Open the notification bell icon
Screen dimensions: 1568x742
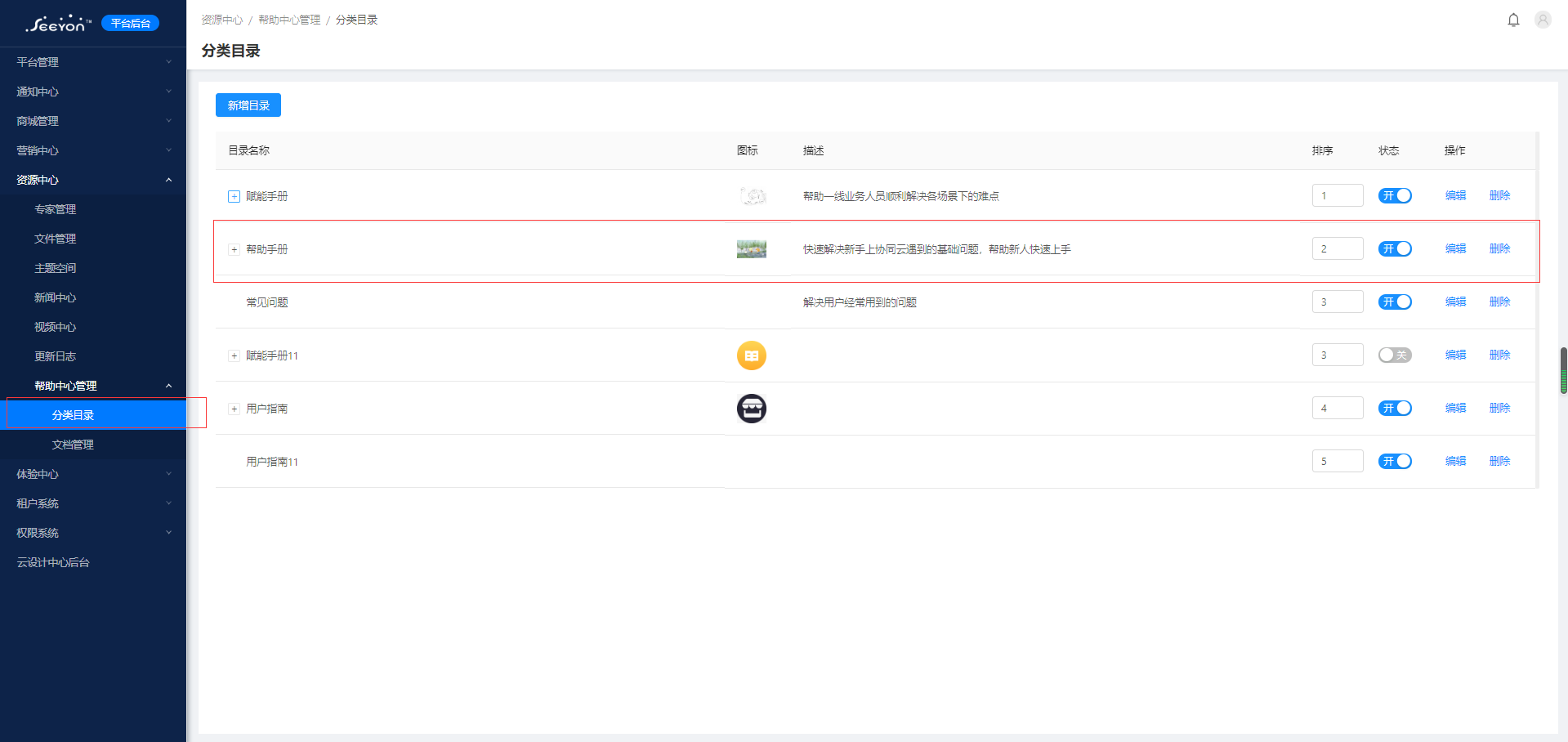click(x=1513, y=20)
